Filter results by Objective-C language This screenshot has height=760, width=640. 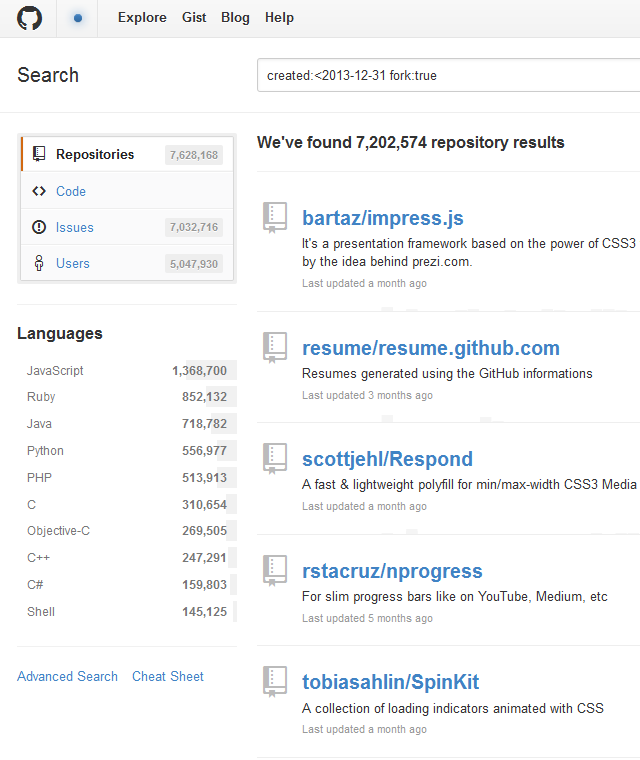(x=58, y=531)
